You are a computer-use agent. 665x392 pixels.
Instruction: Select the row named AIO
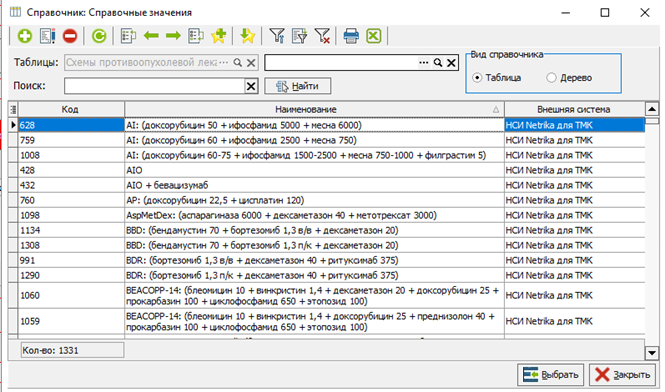point(327,171)
